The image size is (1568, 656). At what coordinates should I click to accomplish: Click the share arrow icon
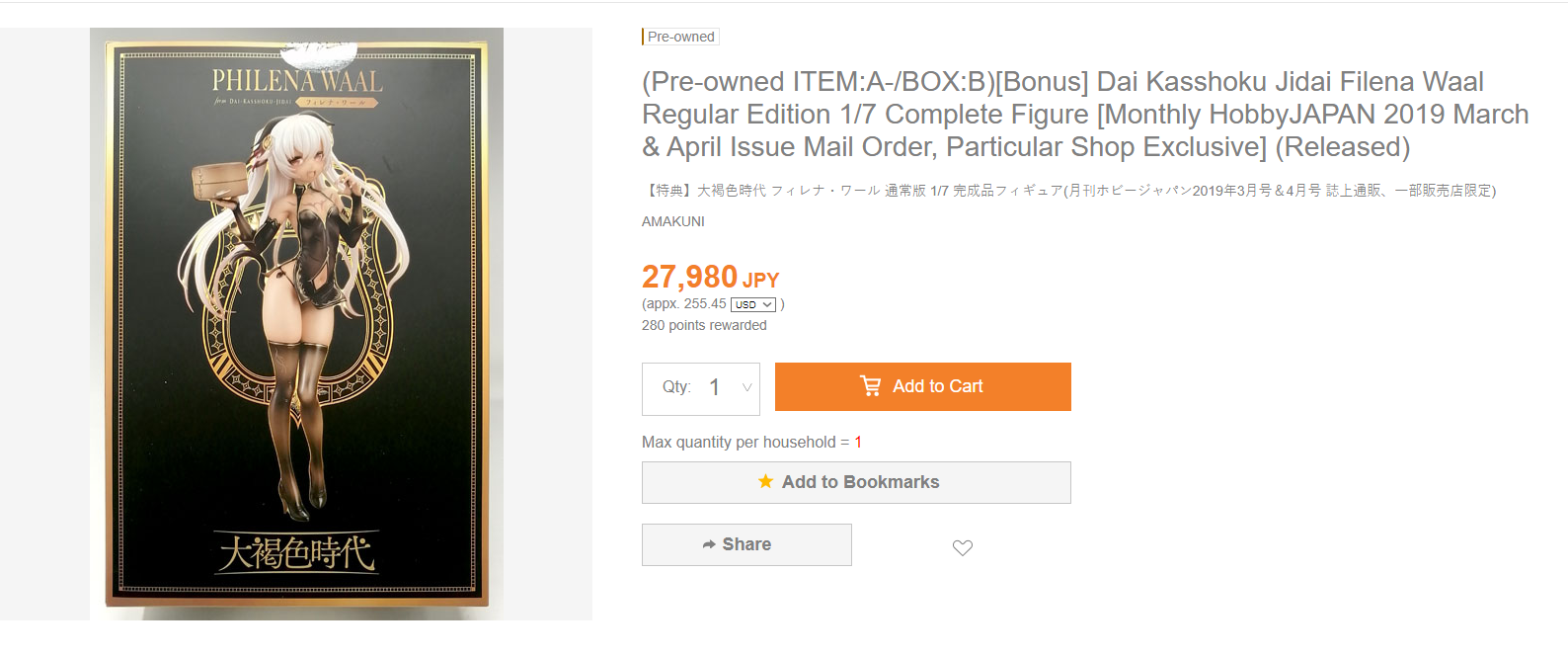709,544
